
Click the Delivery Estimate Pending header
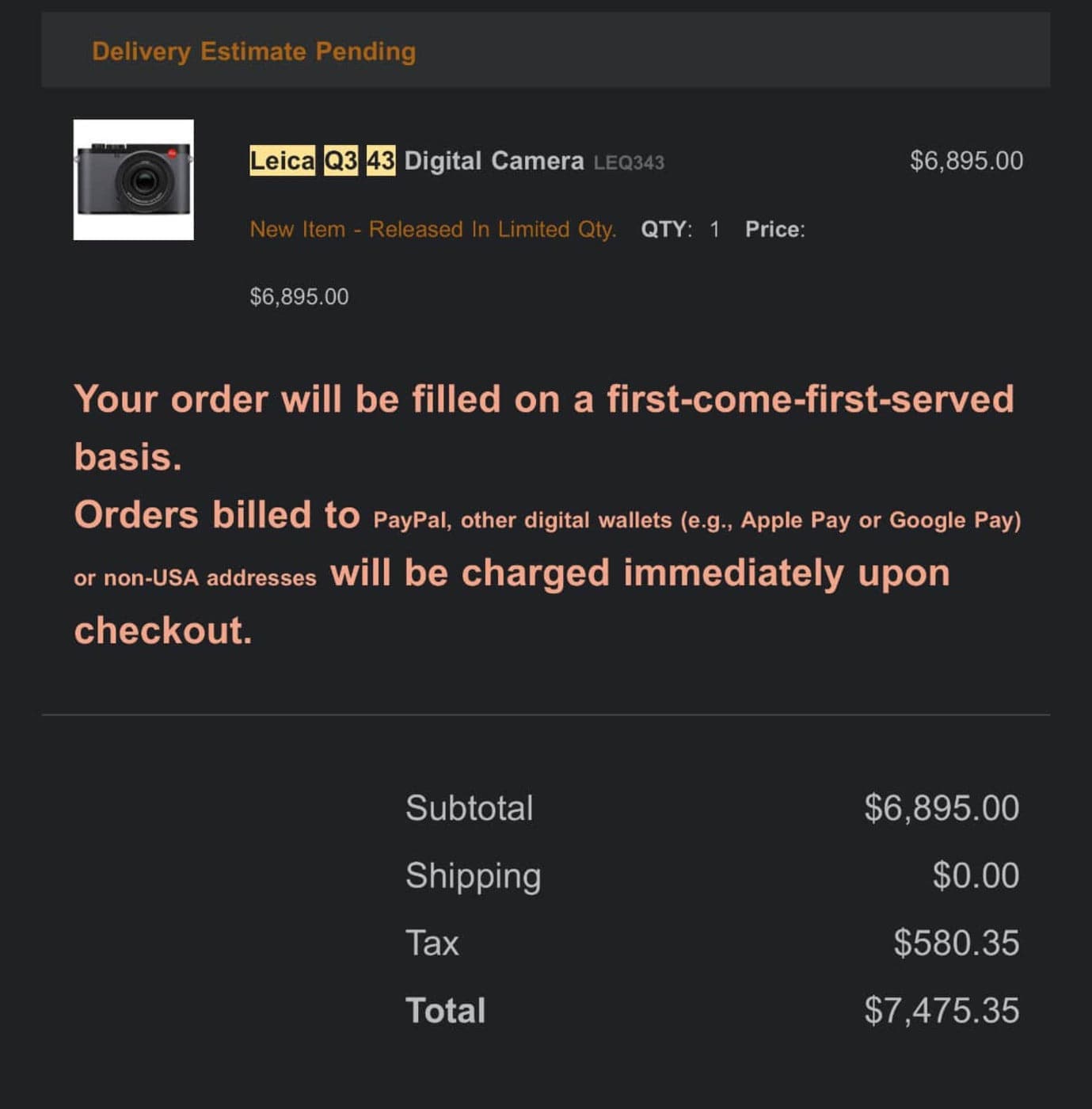pos(253,51)
